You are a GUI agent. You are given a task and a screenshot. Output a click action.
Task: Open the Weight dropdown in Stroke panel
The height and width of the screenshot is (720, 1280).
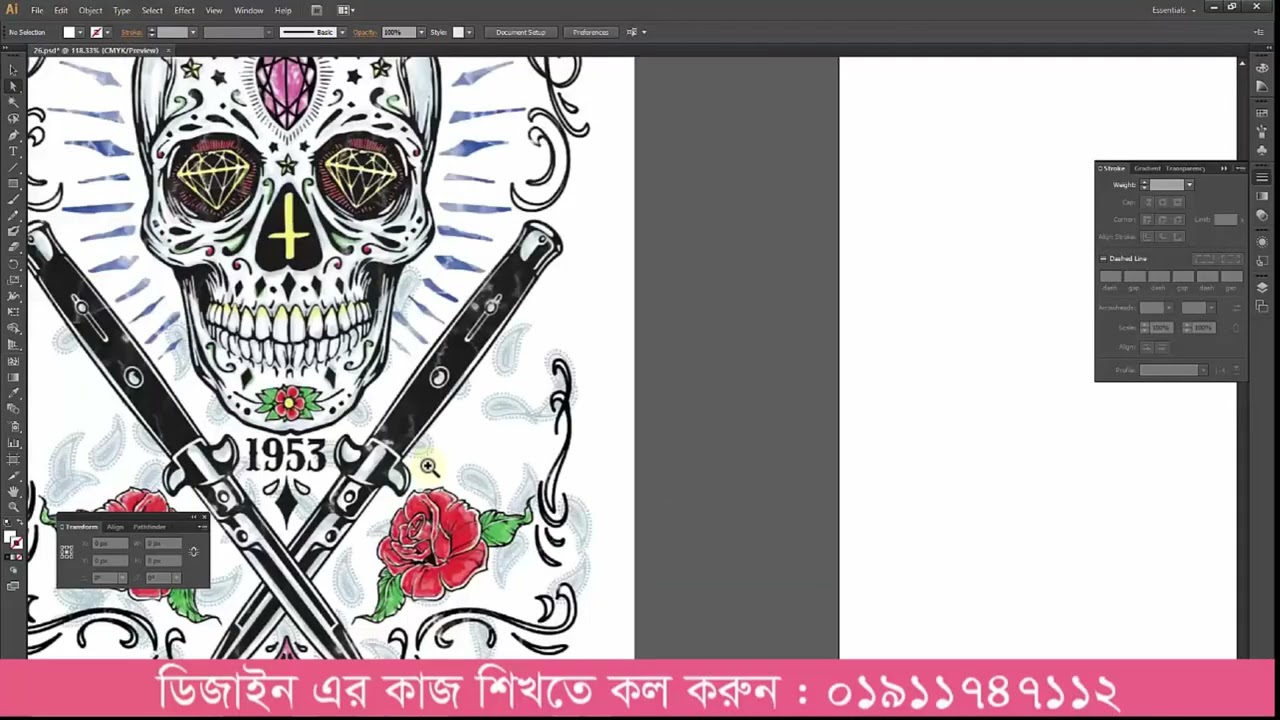[x=1189, y=185]
